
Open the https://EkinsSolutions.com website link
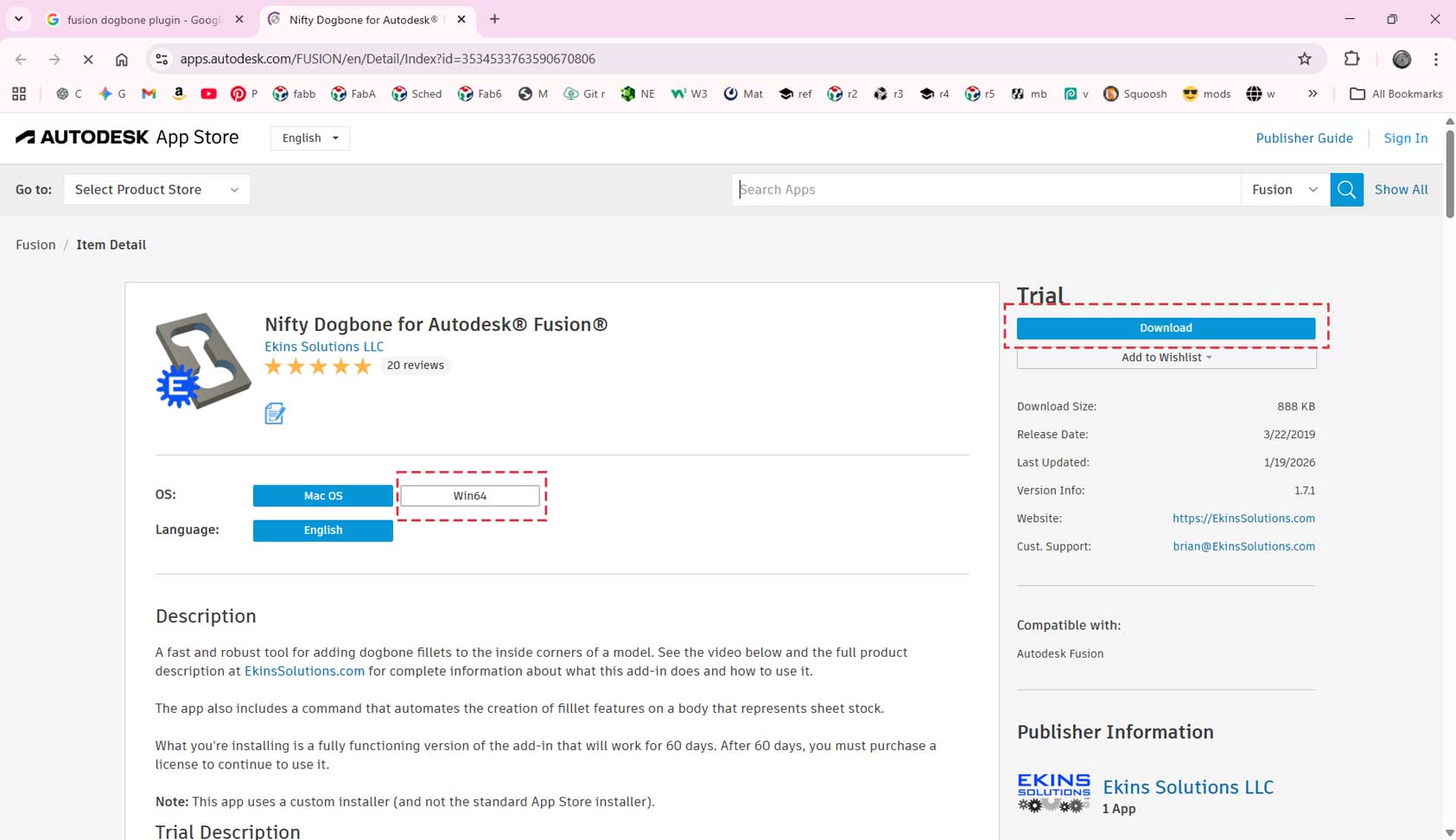(1243, 519)
